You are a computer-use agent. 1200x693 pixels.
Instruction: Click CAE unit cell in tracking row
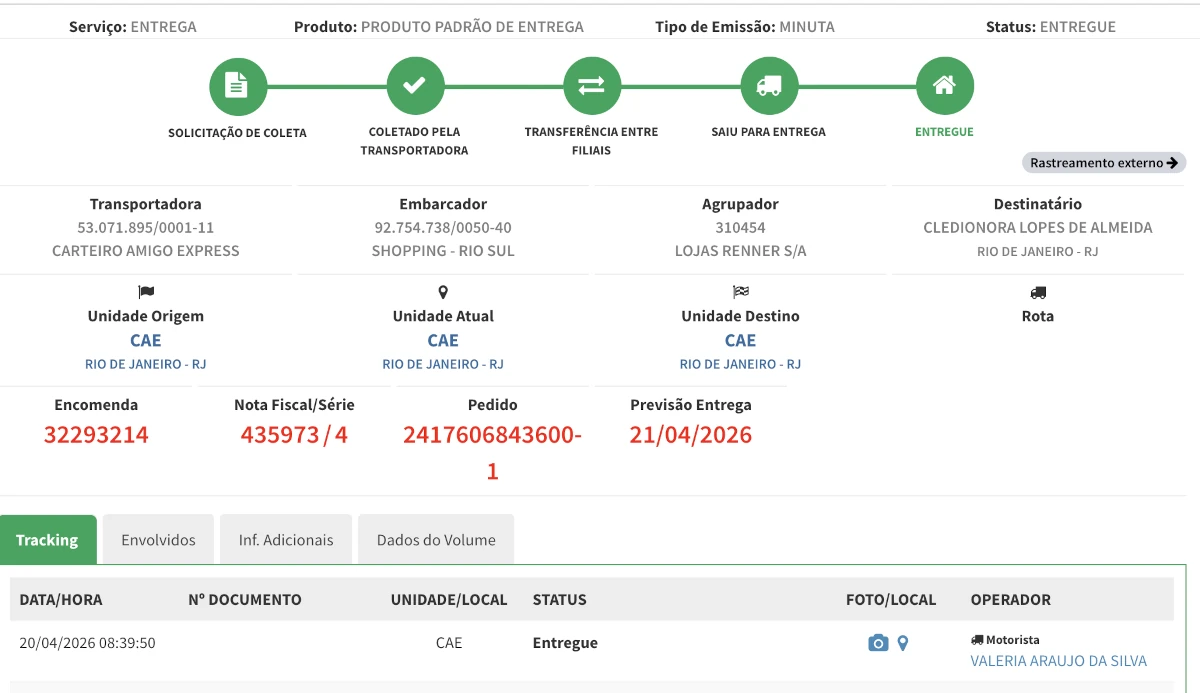pyautogui.click(x=449, y=643)
